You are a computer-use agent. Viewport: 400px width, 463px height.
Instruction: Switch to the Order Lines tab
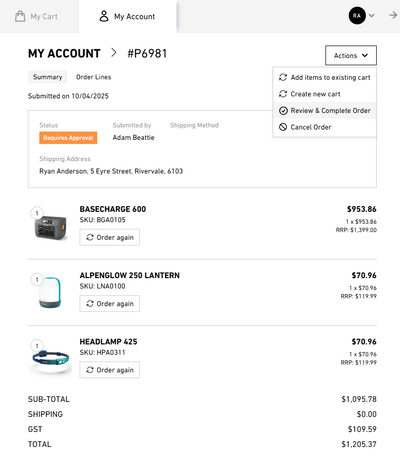(x=93, y=77)
